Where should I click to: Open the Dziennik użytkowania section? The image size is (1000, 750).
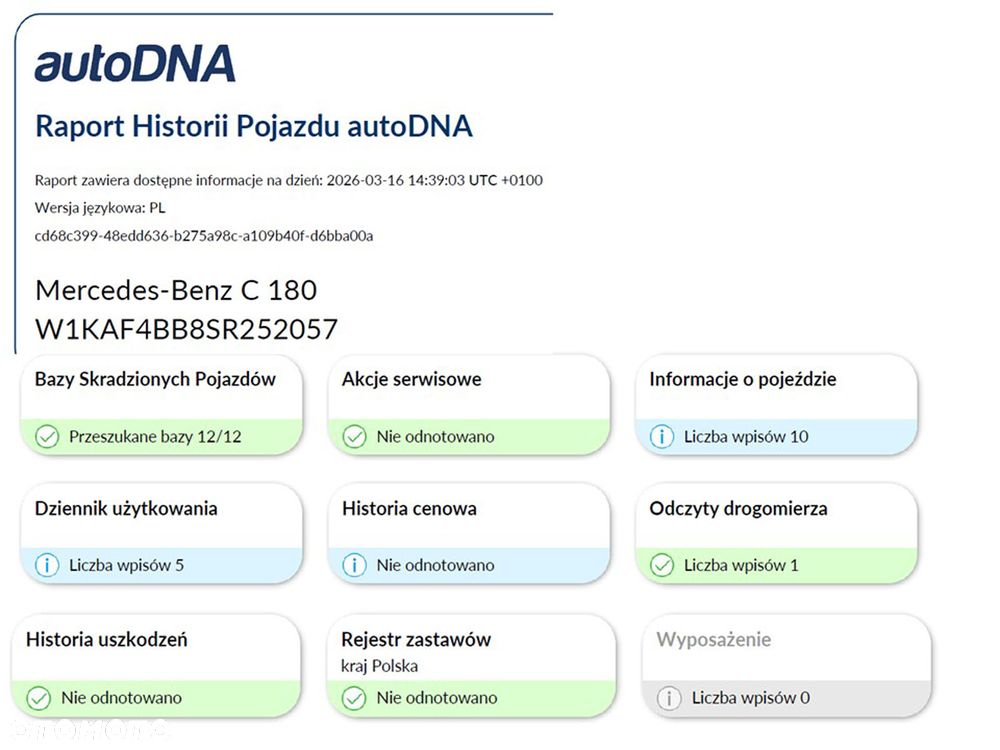pyautogui.click(x=161, y=534)
